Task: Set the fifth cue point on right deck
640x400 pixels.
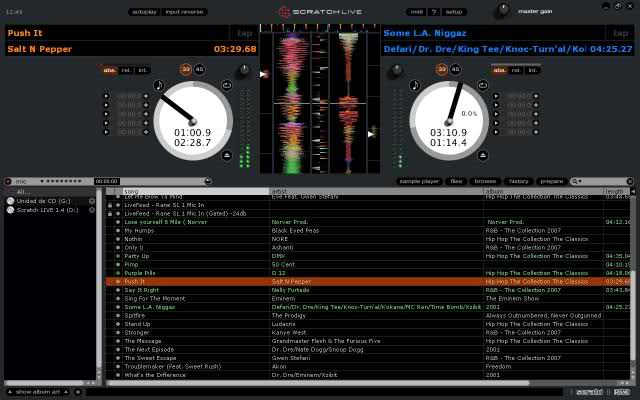Action: [x=536, y=132]
